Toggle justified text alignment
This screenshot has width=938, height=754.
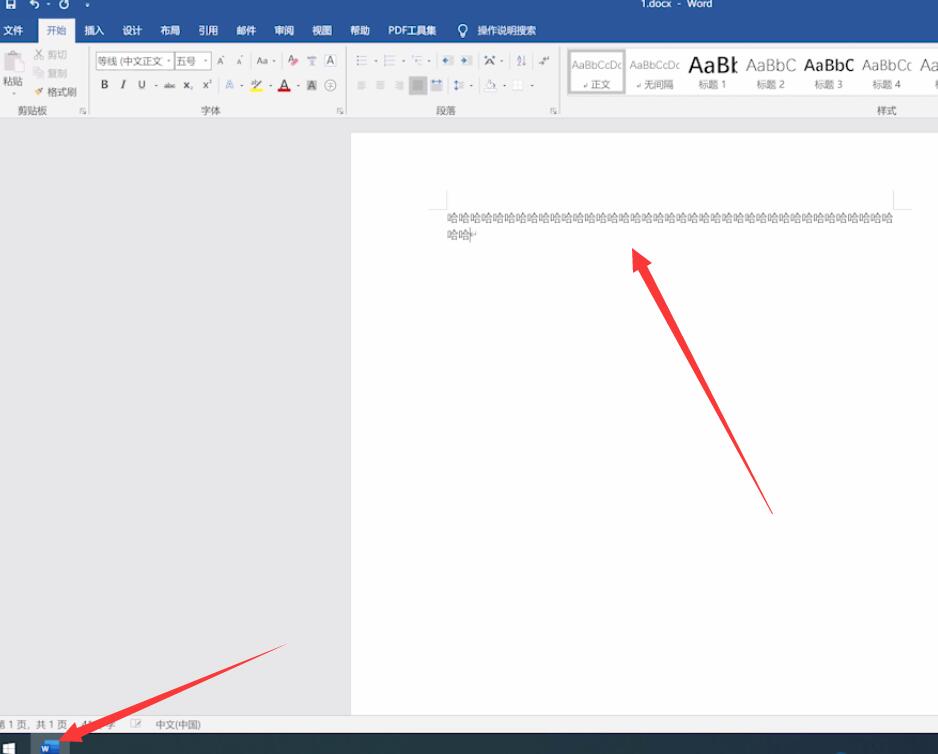point(418,86)
